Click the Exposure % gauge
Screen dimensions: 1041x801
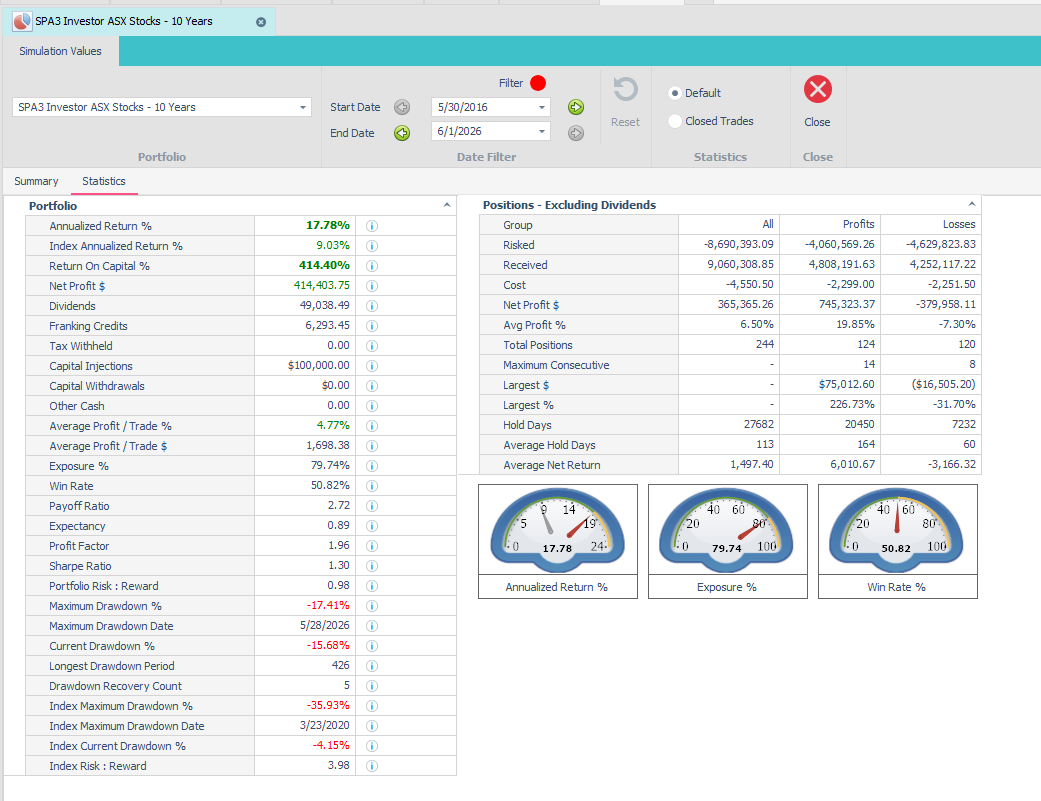coord(728,529)
